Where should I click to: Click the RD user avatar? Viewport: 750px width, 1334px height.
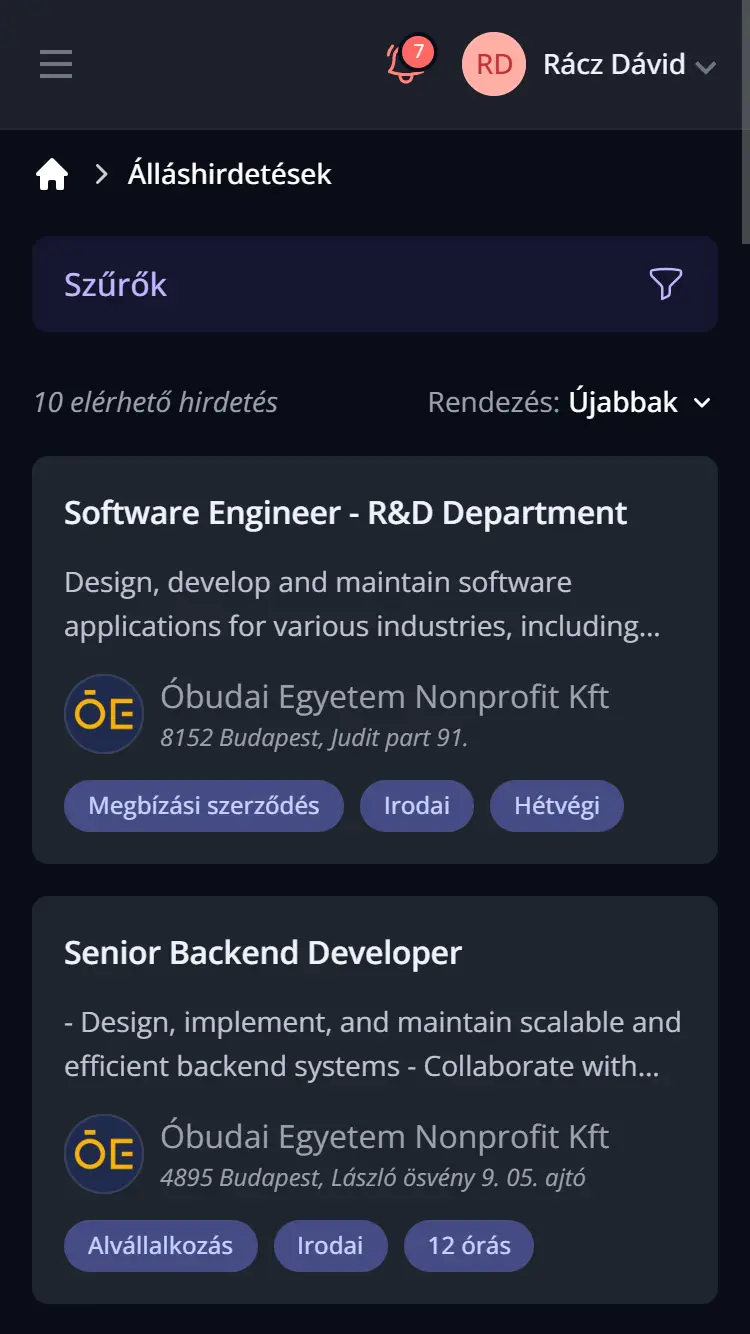coord(493,64)
